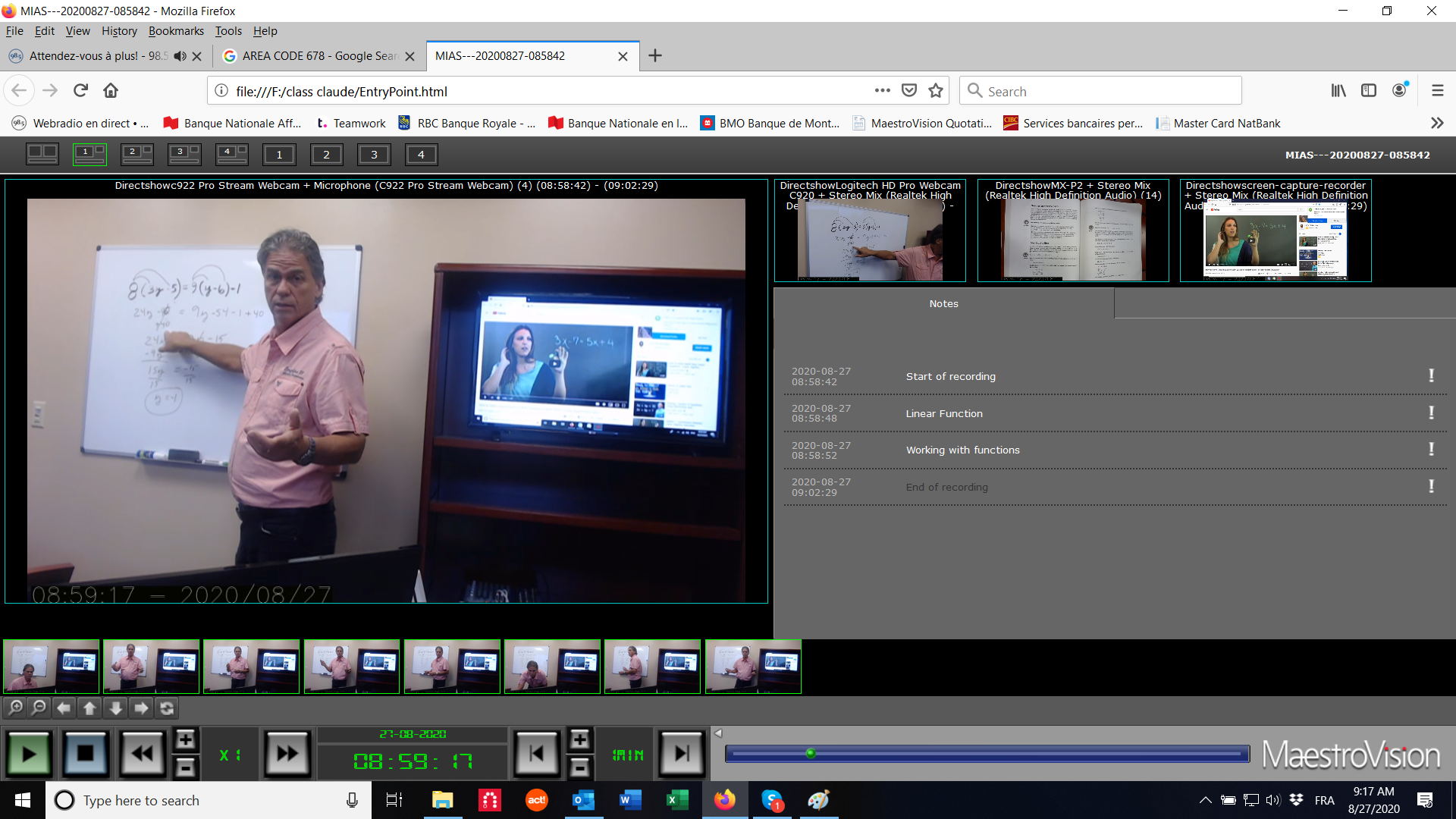Select layout with camera 3 as main
Image resolution: width=1456 pixels, height=819 pixels.
[184, 154]
